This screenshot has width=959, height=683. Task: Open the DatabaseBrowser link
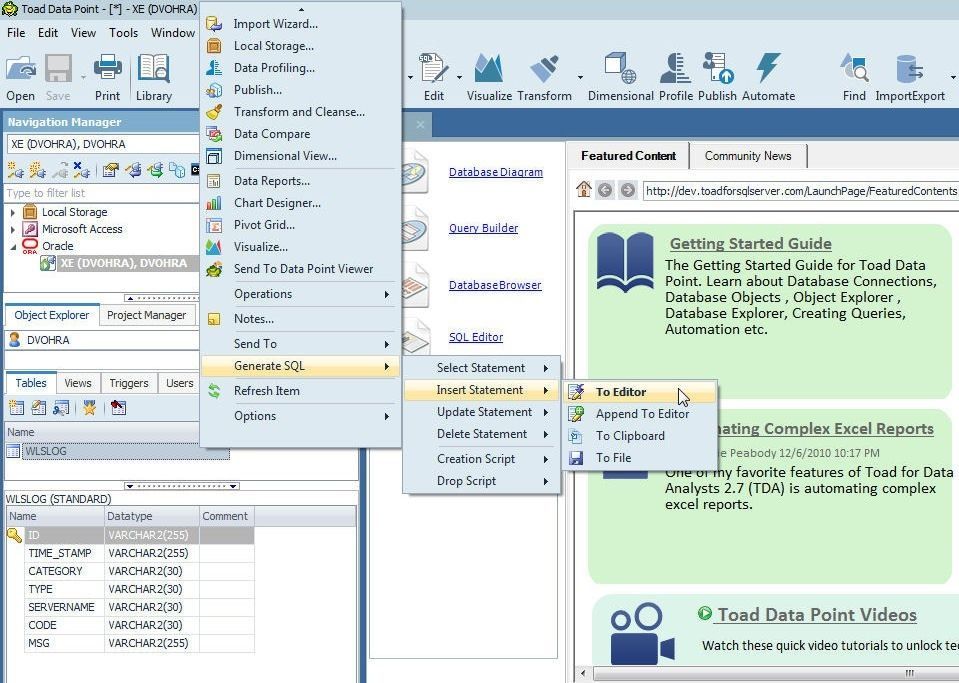pyautogui.click(x=495, y=285)
